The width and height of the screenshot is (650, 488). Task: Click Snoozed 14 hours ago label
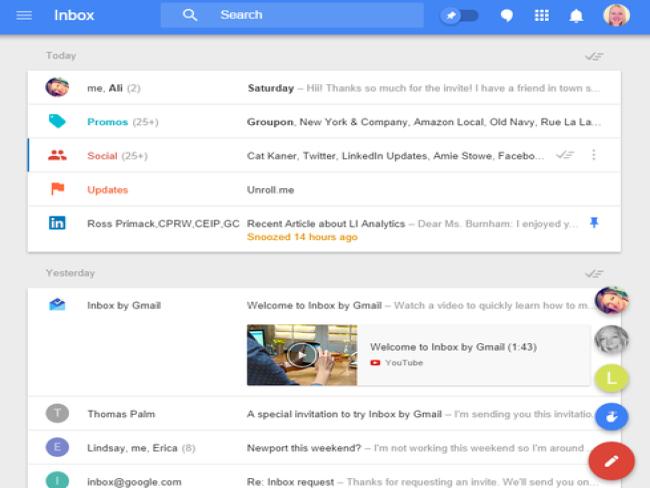302,237
